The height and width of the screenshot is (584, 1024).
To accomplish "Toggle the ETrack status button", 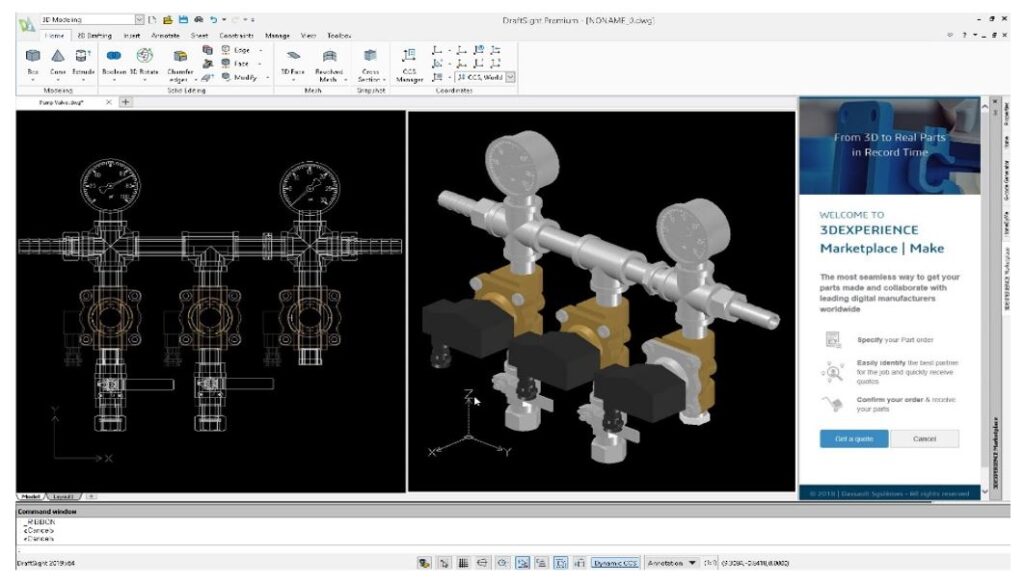I will [541, 562].
